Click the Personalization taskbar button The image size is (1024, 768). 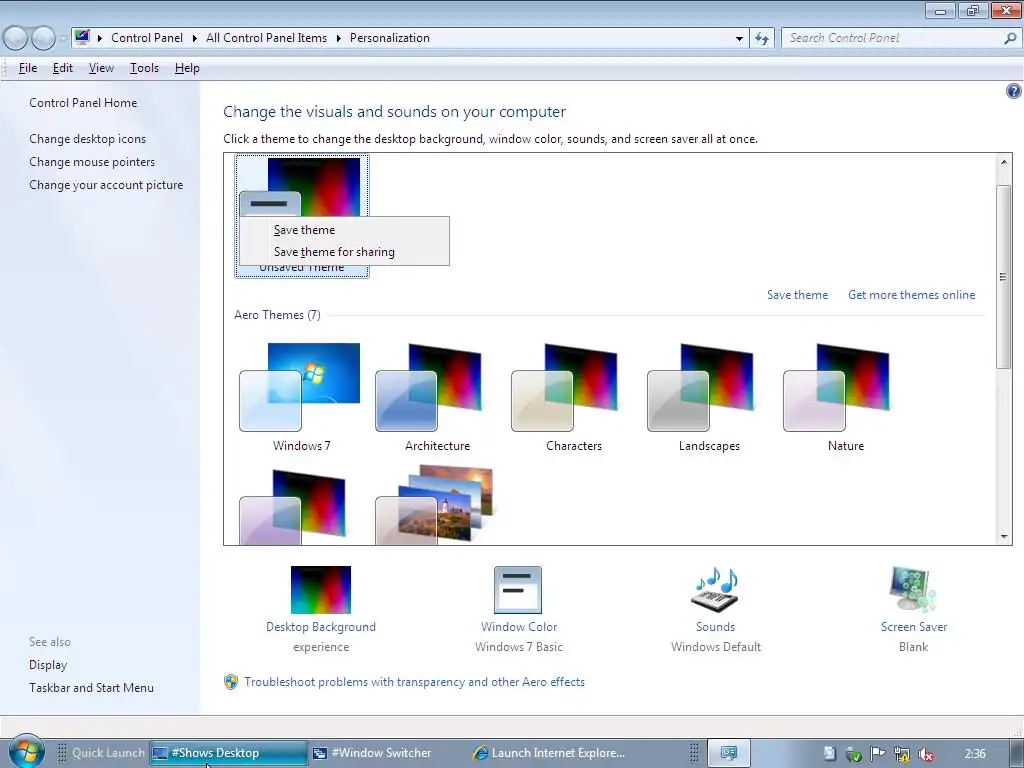click(729, 753)
